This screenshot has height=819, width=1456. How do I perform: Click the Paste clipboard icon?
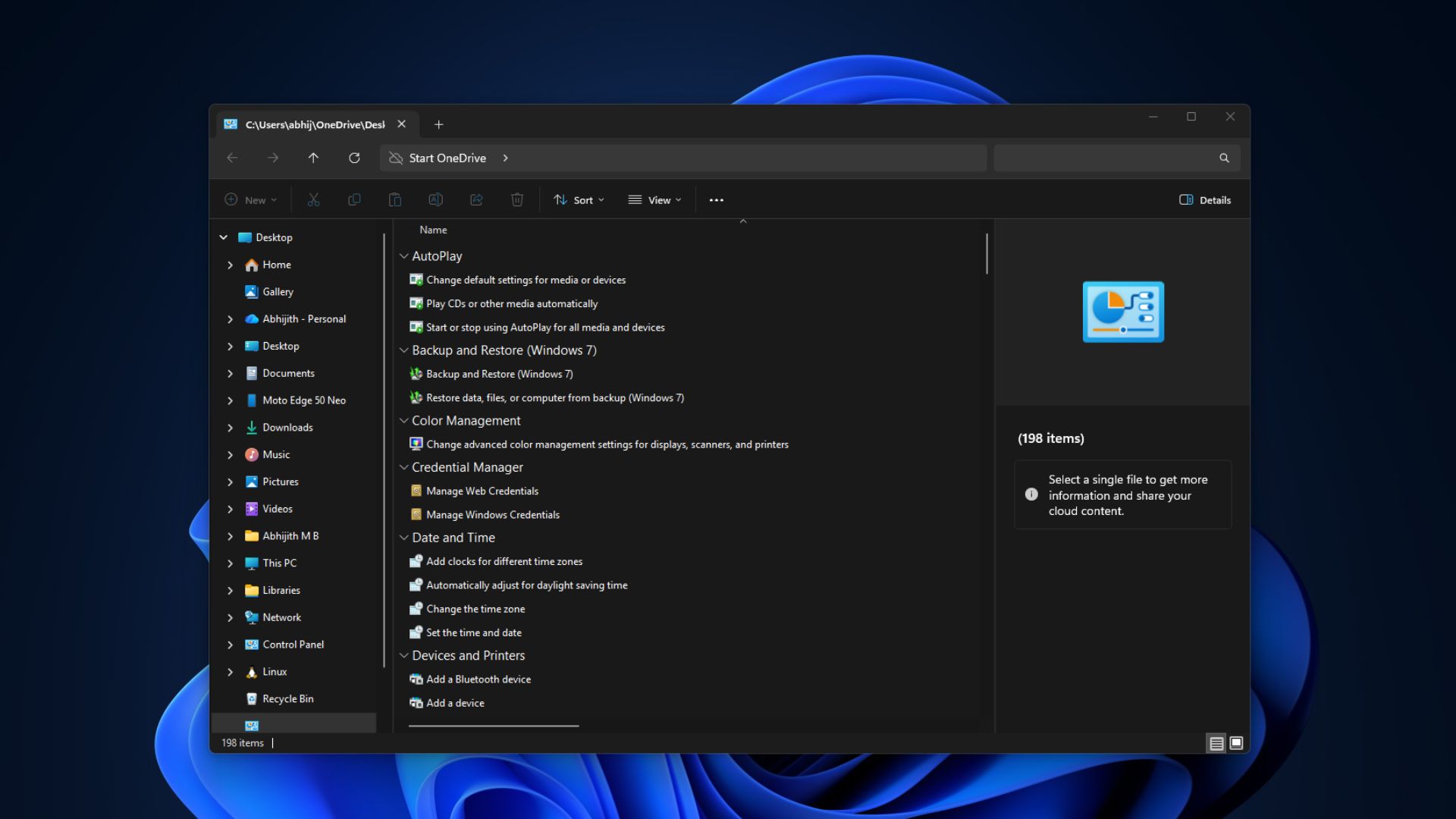click(x=395, y=200)
